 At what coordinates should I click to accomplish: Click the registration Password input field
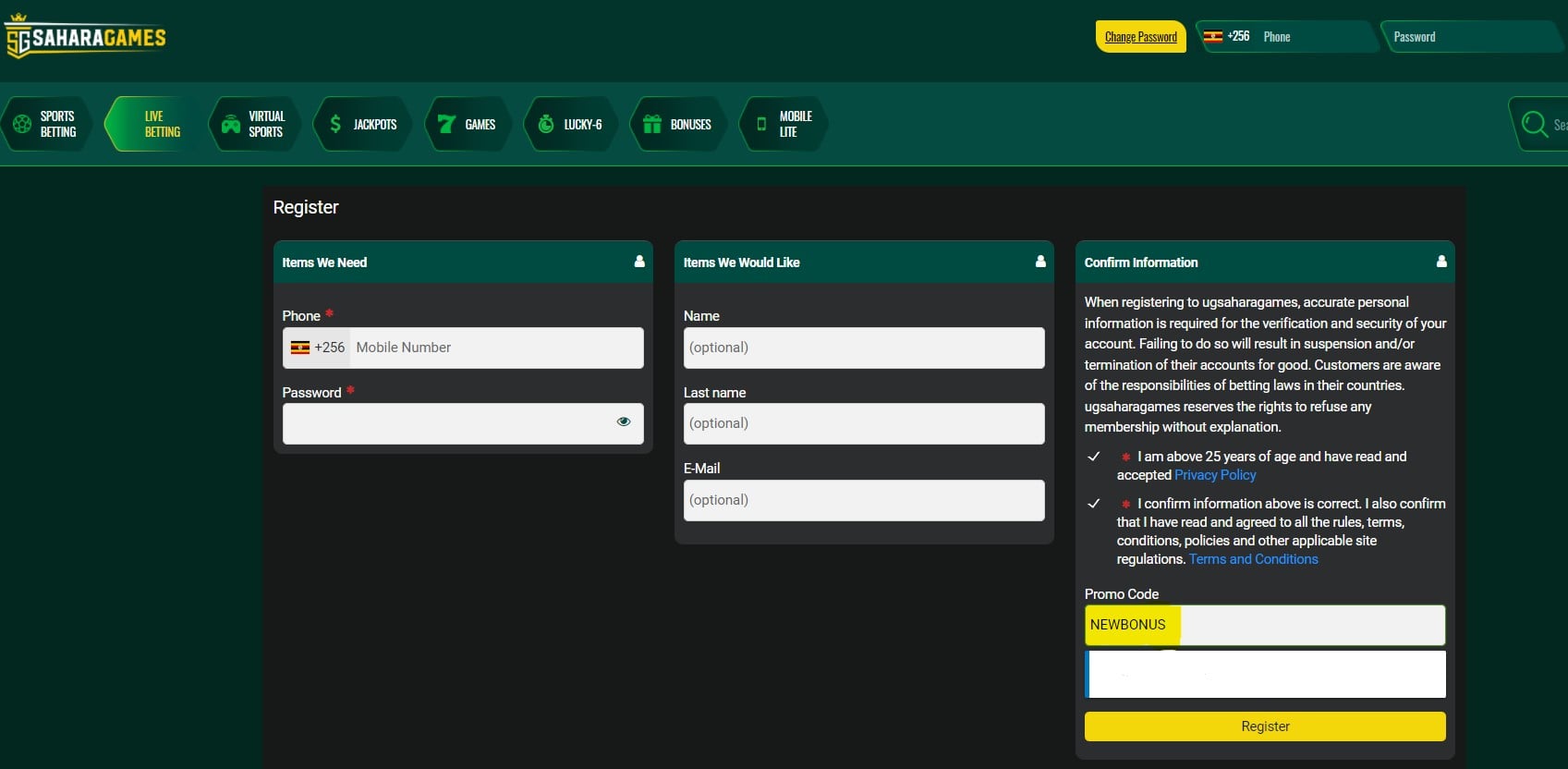[463, 423]
